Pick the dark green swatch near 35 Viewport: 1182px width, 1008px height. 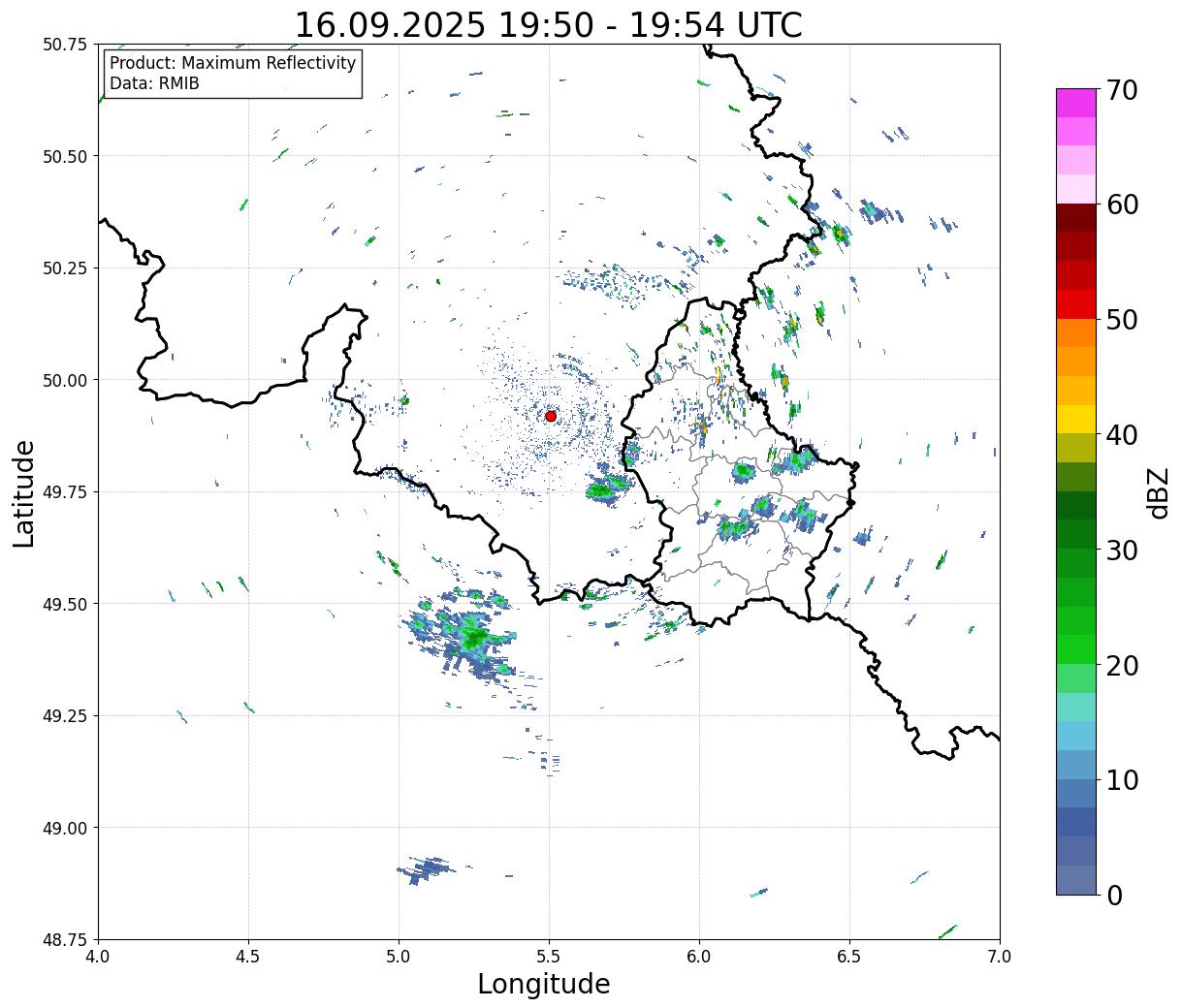tap(1076, 506)
